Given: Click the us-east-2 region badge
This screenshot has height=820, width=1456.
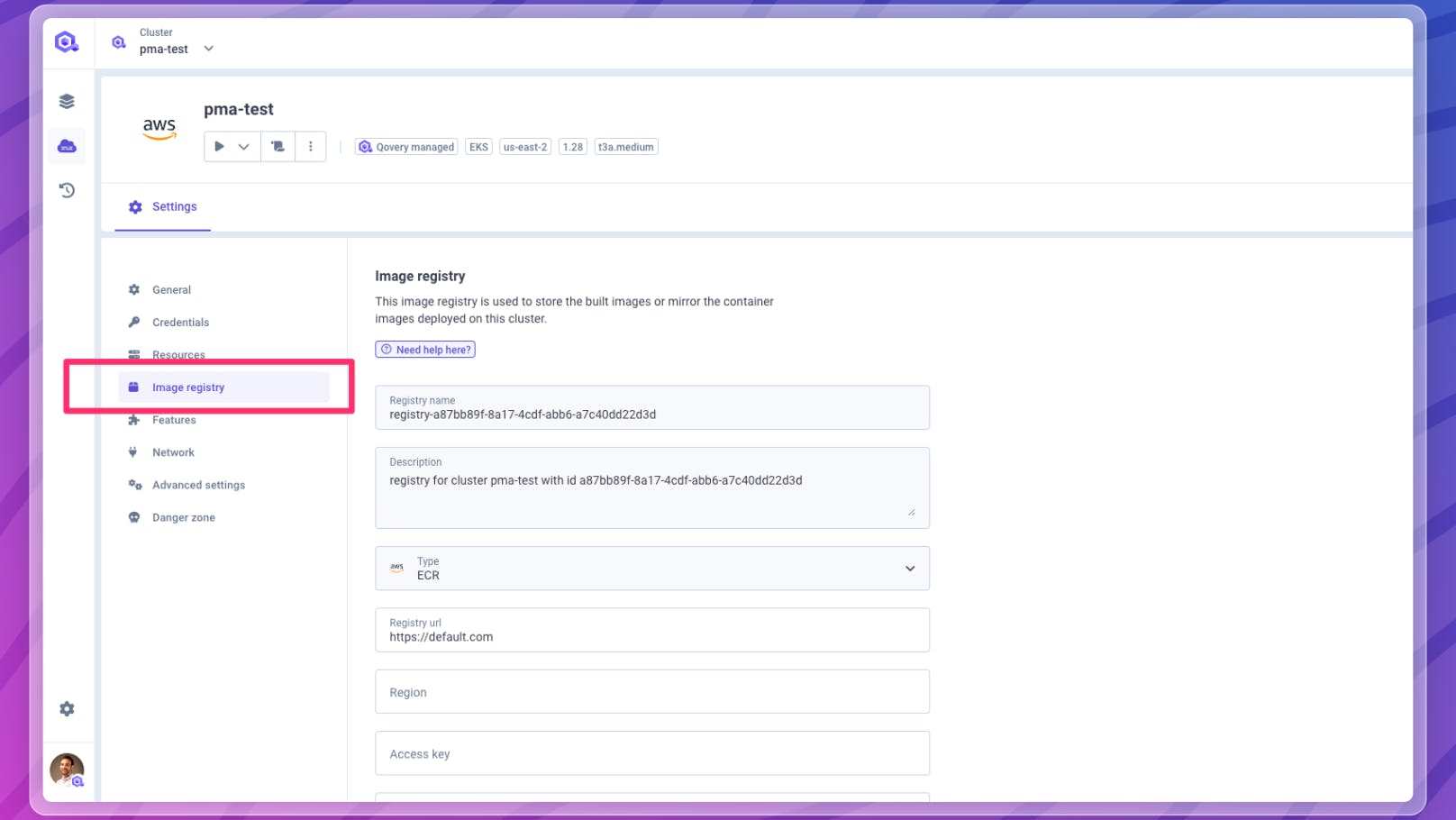Looking at the screenshot, I should 525,147.
